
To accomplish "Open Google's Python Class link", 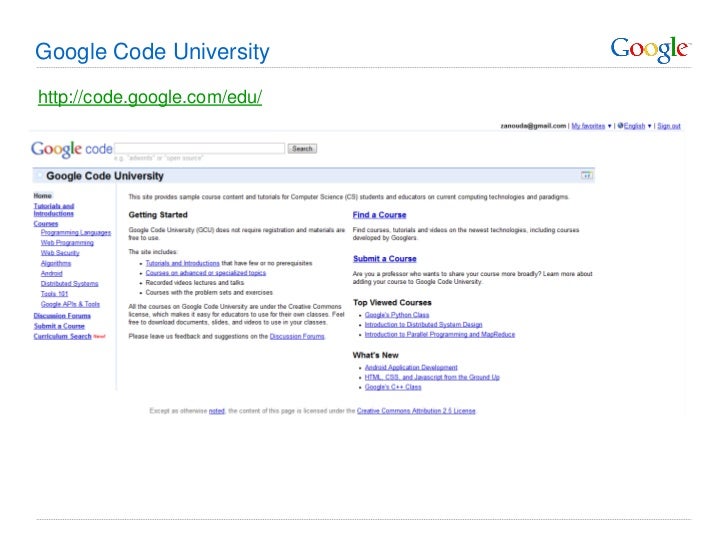I will (397, 315).
